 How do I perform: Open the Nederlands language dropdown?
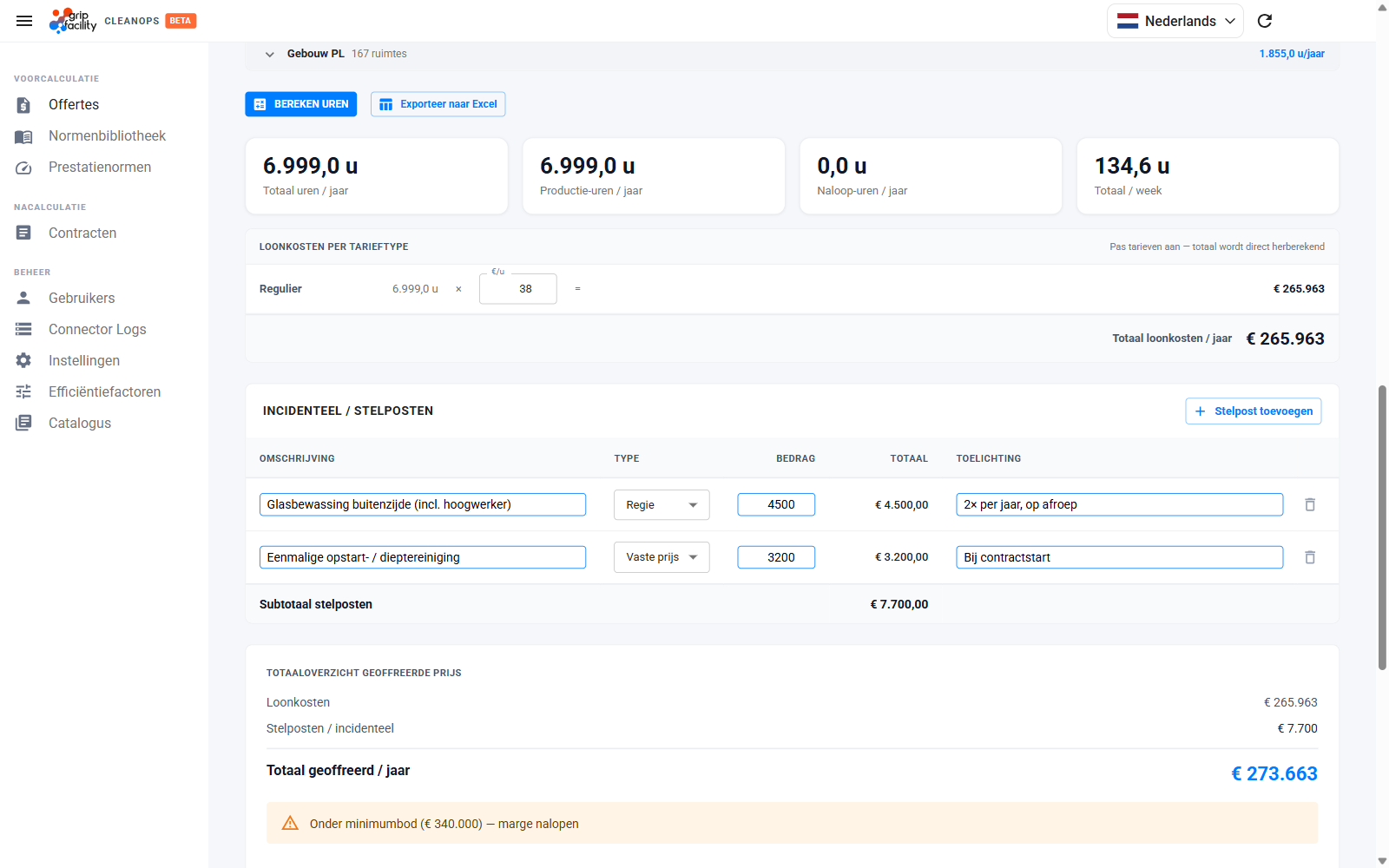pos(1175,21)
